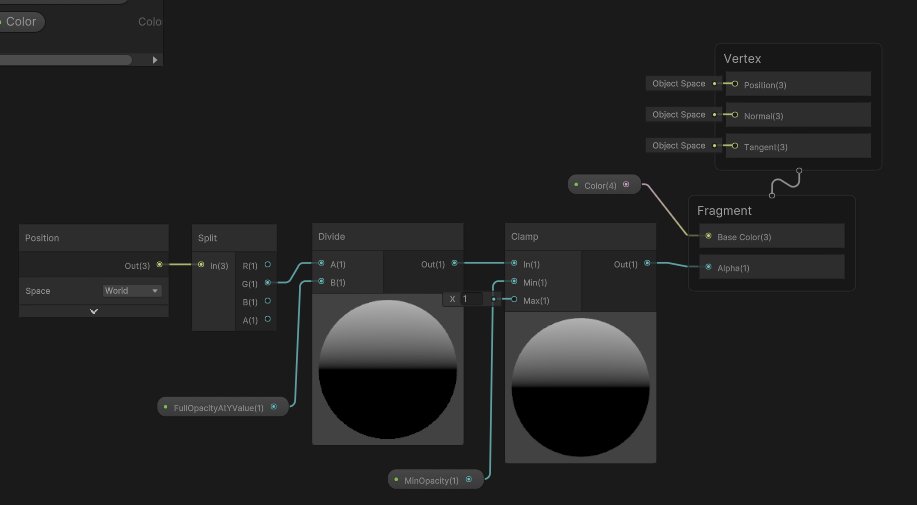The width and height of the screenshot is (917, 505).
Task: Click the Object Space label beside Normal(3)
Action: tap(678, 115)
